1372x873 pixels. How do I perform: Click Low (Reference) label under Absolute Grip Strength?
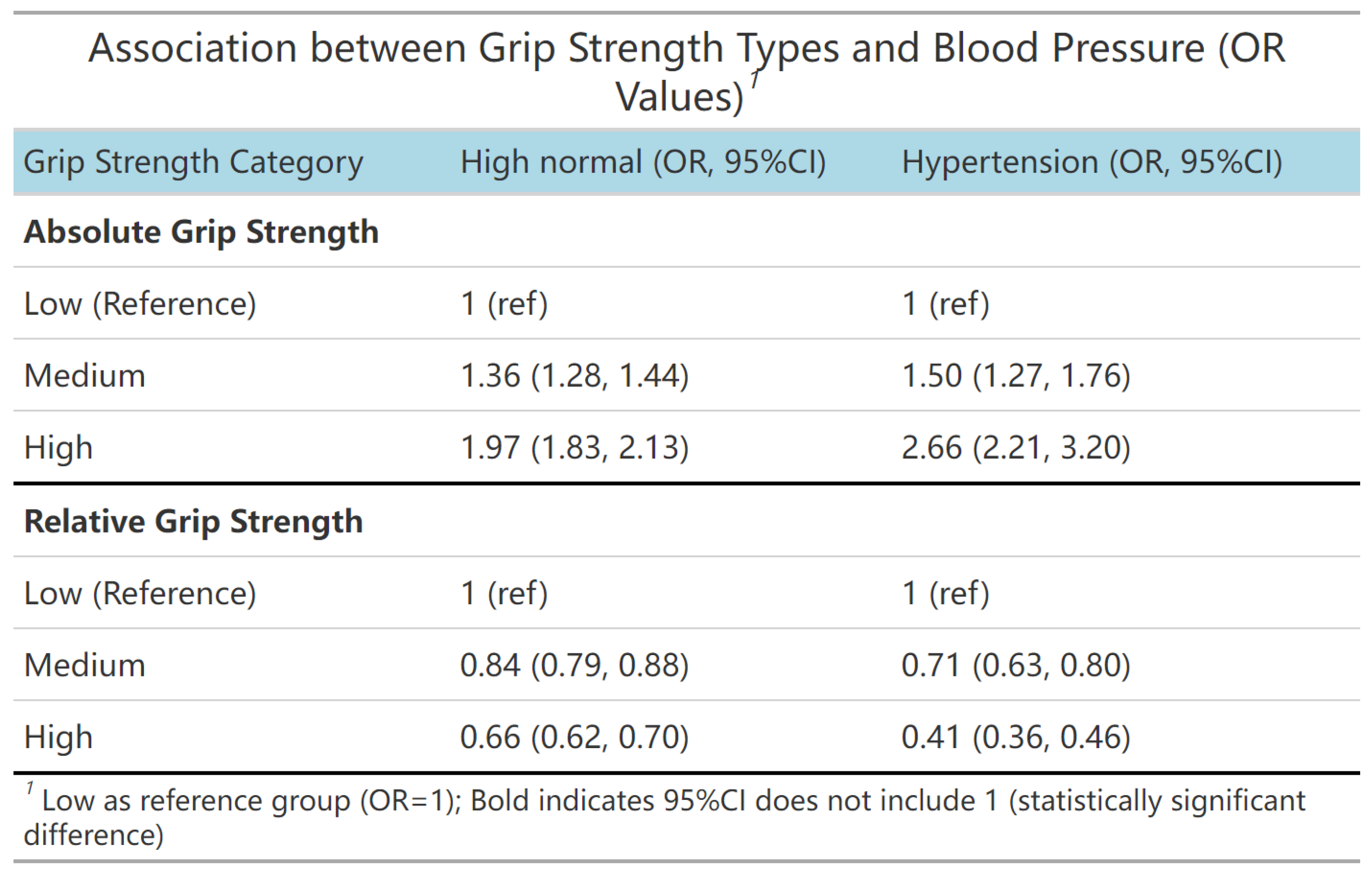[140, 303]
